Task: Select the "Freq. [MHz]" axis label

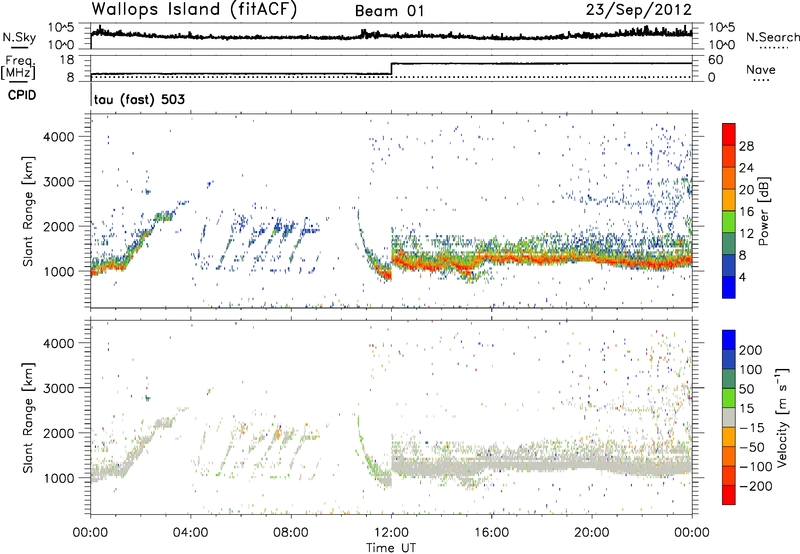Action: [x=18, y=68]
